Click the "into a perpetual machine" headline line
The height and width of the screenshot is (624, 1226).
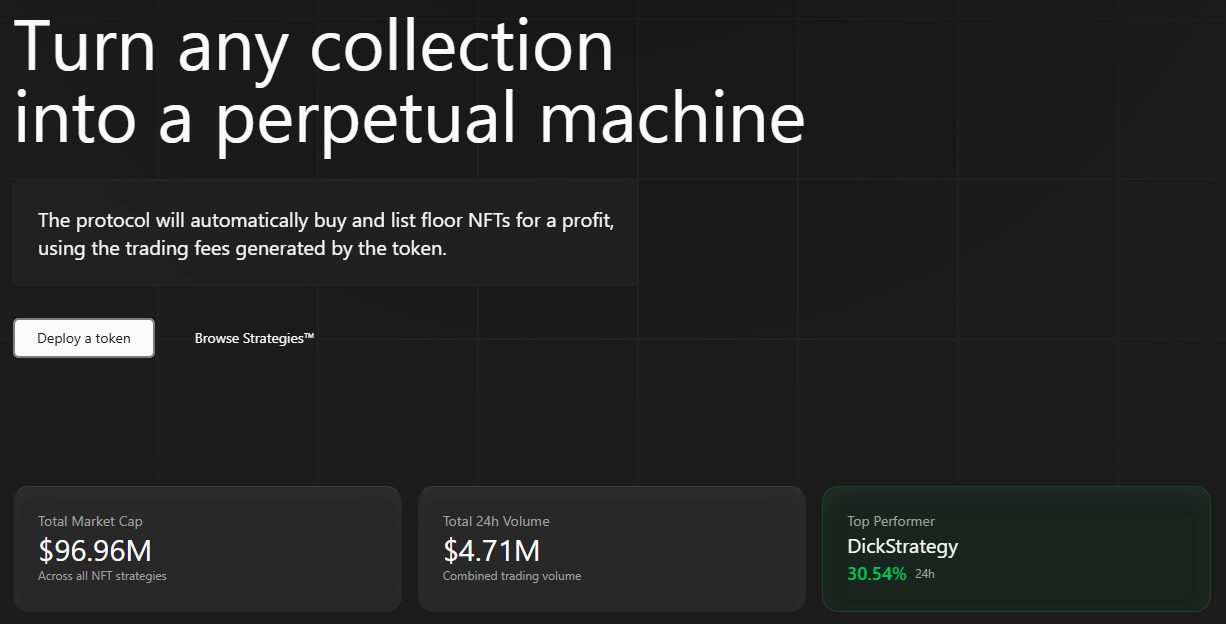coord(409,118)
